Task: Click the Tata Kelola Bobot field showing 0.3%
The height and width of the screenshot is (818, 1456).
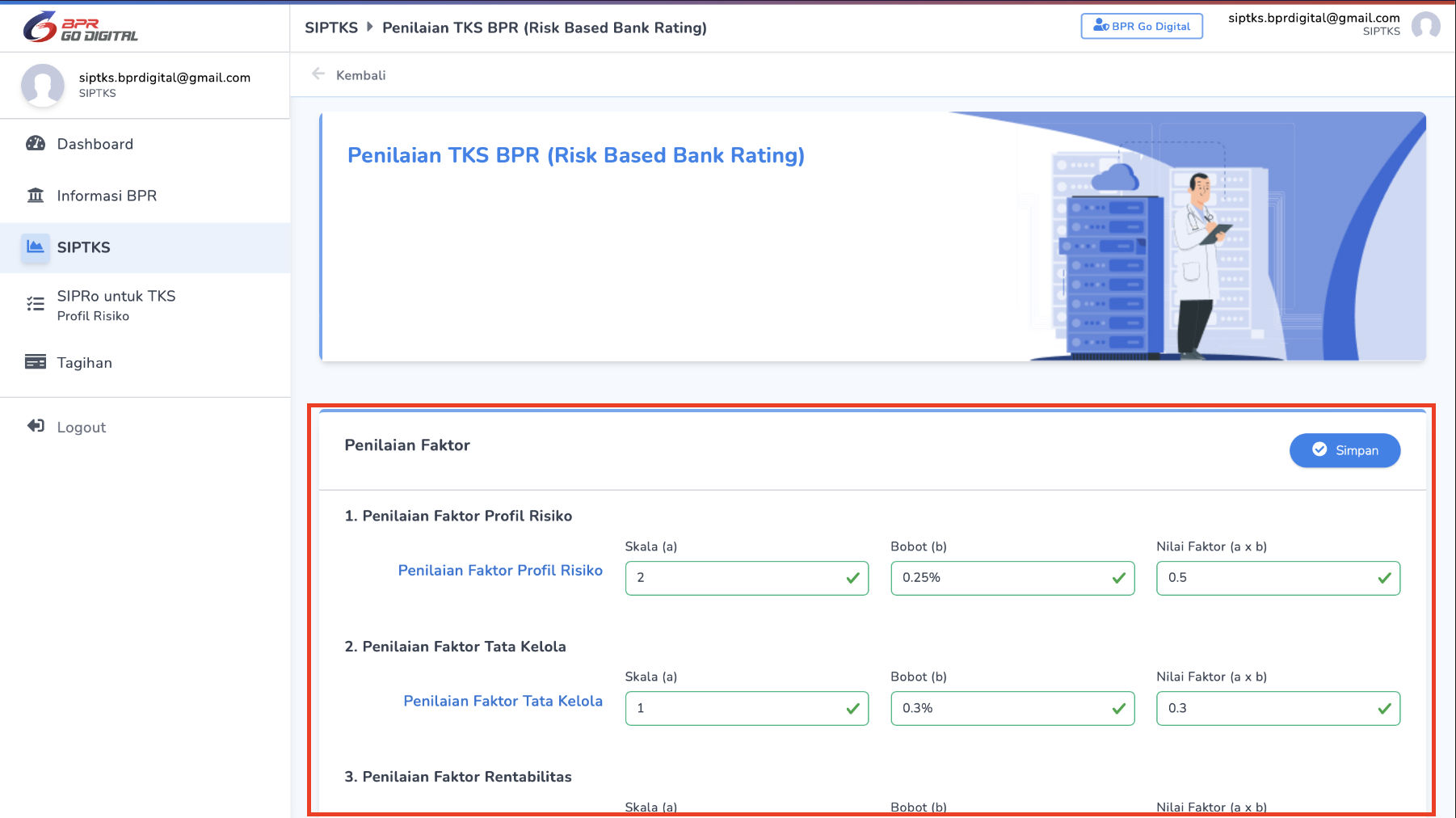Action: [x=1012, y=708]
